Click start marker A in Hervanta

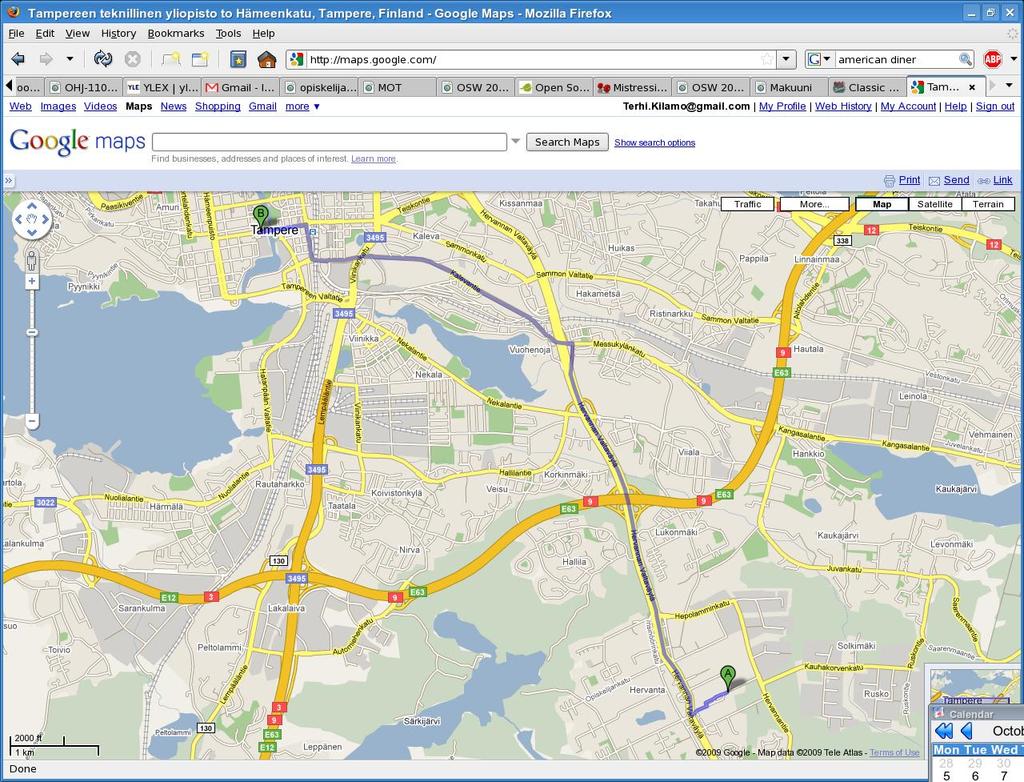[x=727, y=677]
